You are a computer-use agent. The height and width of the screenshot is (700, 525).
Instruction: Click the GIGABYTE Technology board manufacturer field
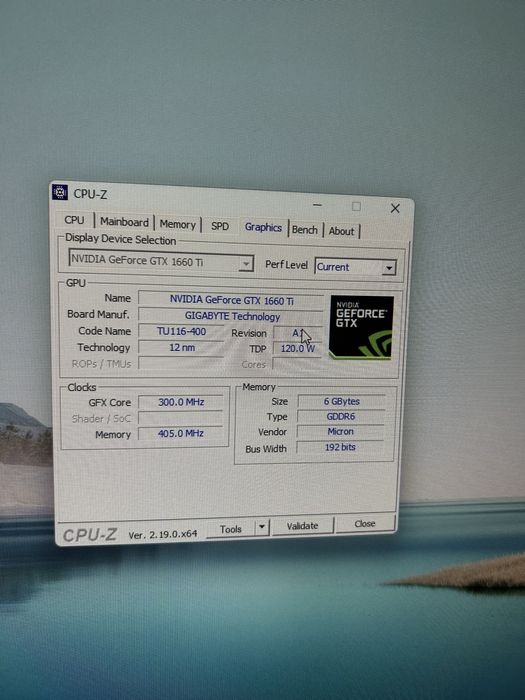click(231, 316)
